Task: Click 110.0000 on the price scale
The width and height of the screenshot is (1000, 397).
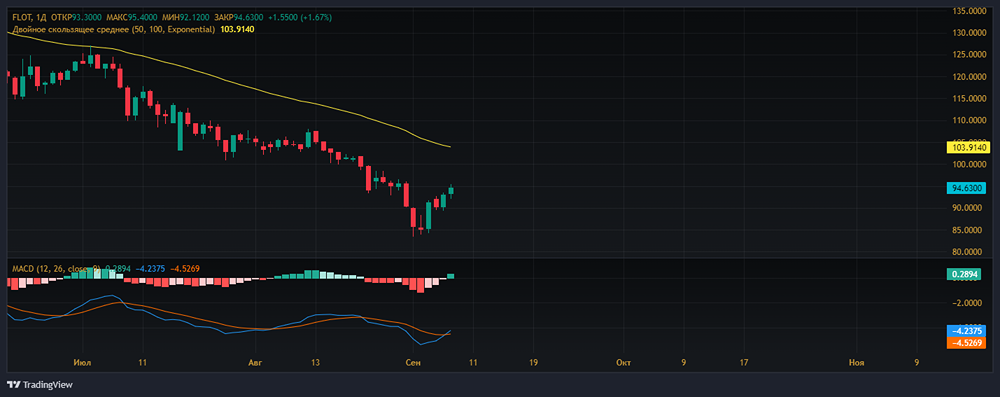Action: [x=968, y=121]
